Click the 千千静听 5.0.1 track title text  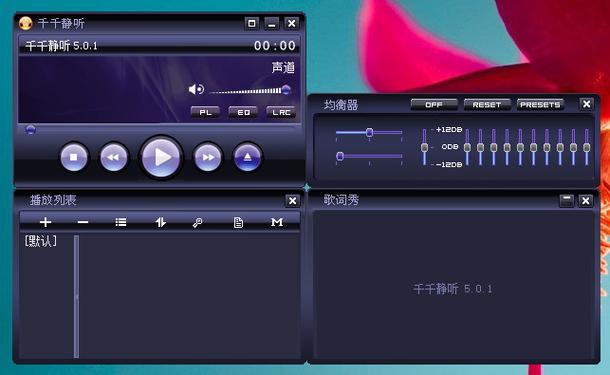click(61, 46)
